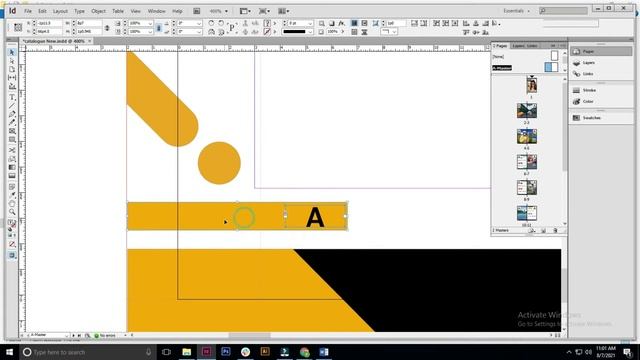This screenshot has width=640, height=360.
Task: Open the shear angle dropdown
Action: click(x=199, y=31)
